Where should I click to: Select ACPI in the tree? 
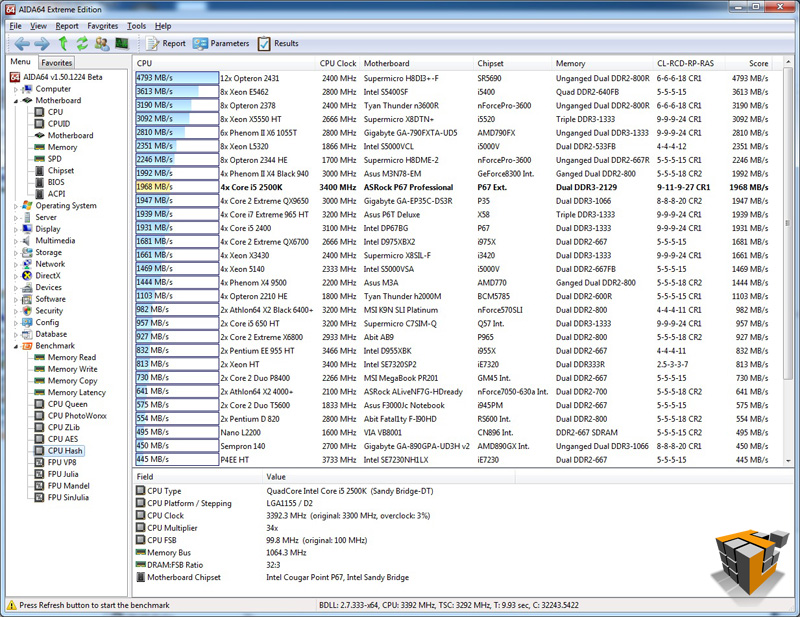(x=56, y=194)
